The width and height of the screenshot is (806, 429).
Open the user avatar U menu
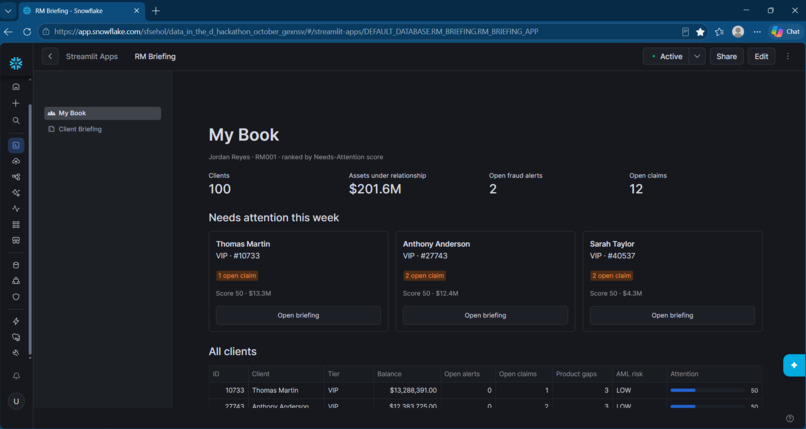pyautogui.click(x=16, y=401)
